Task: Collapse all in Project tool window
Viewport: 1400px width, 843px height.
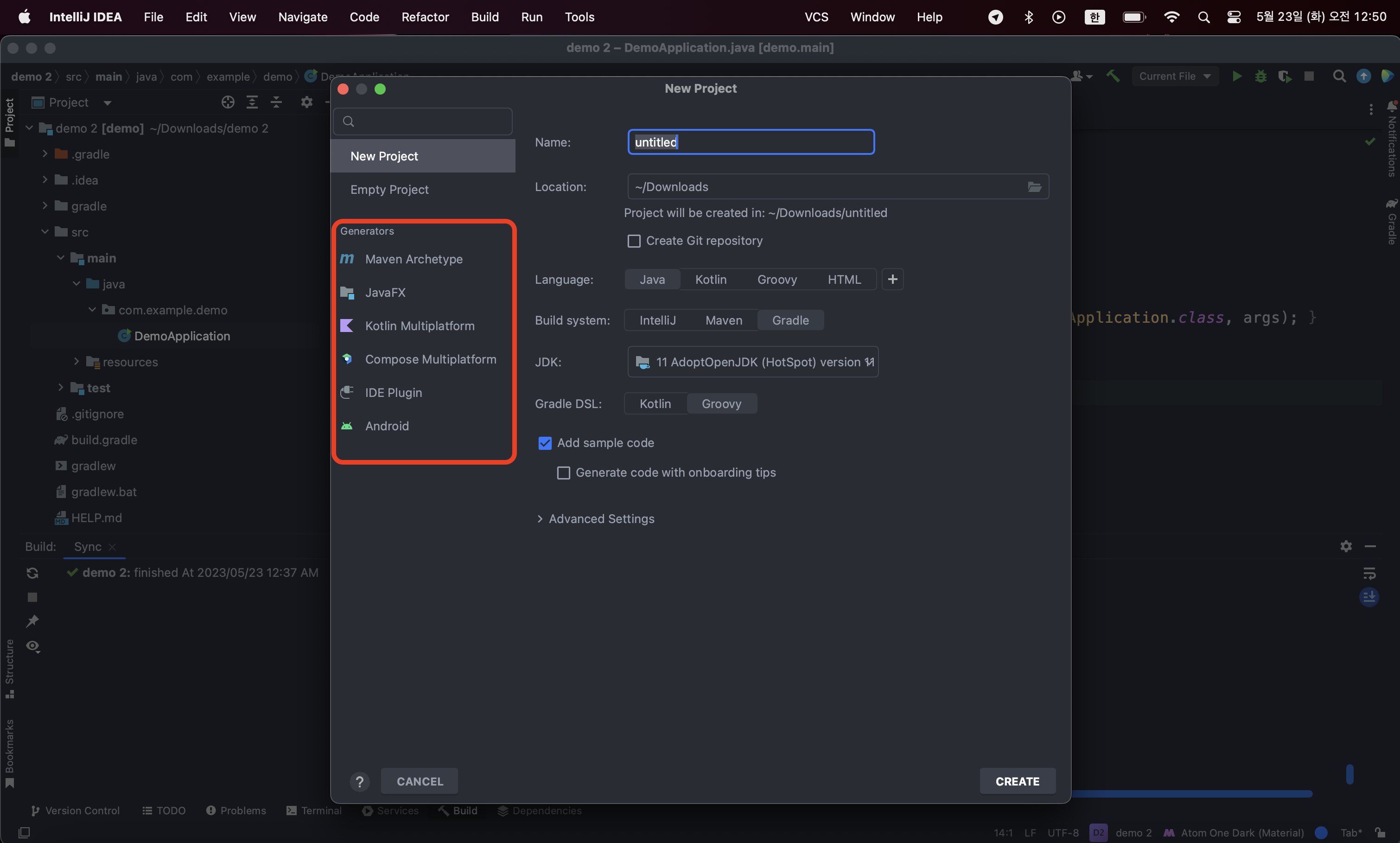Action: point(276,102)
